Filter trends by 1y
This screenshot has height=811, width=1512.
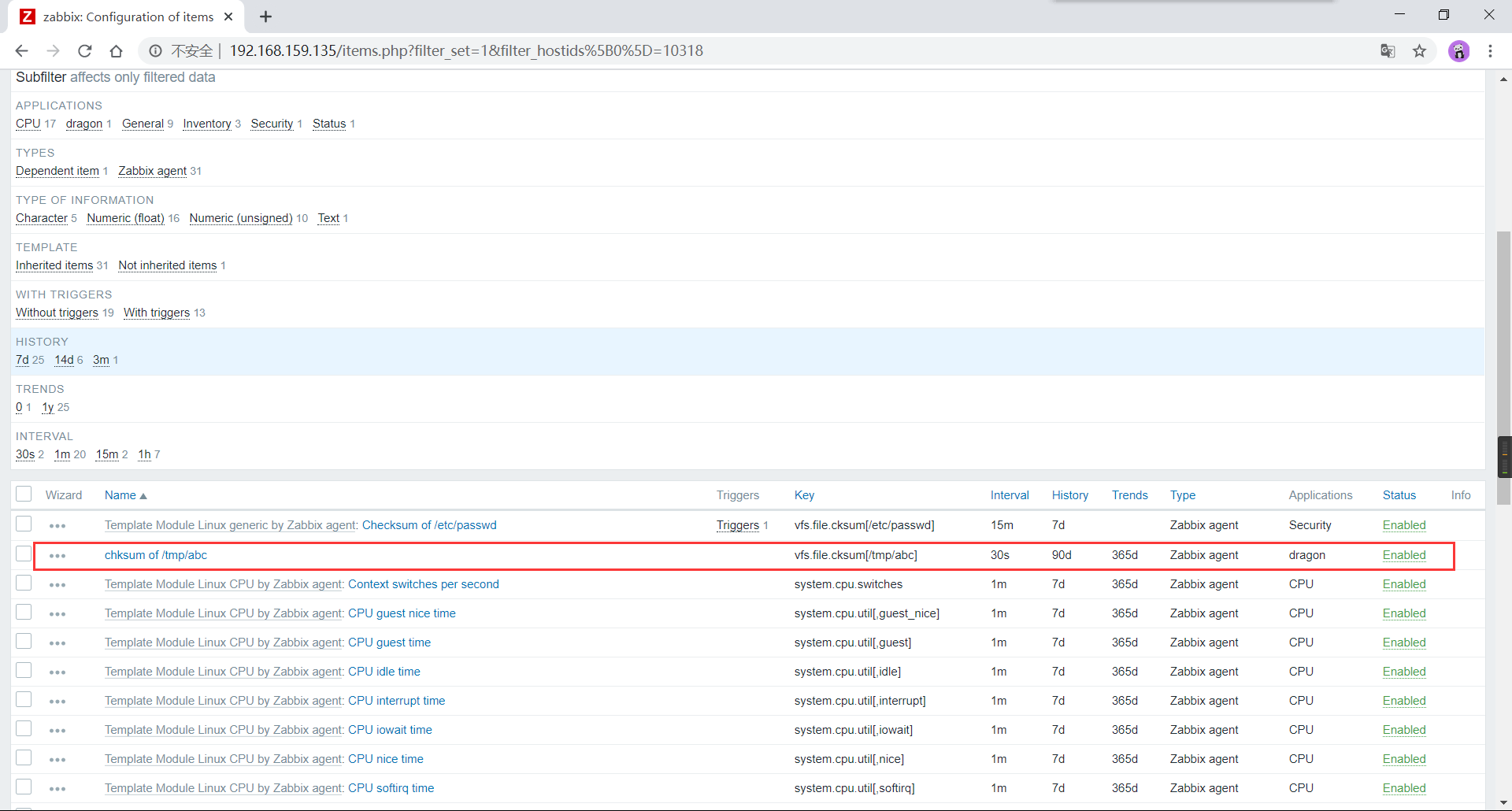48,407
